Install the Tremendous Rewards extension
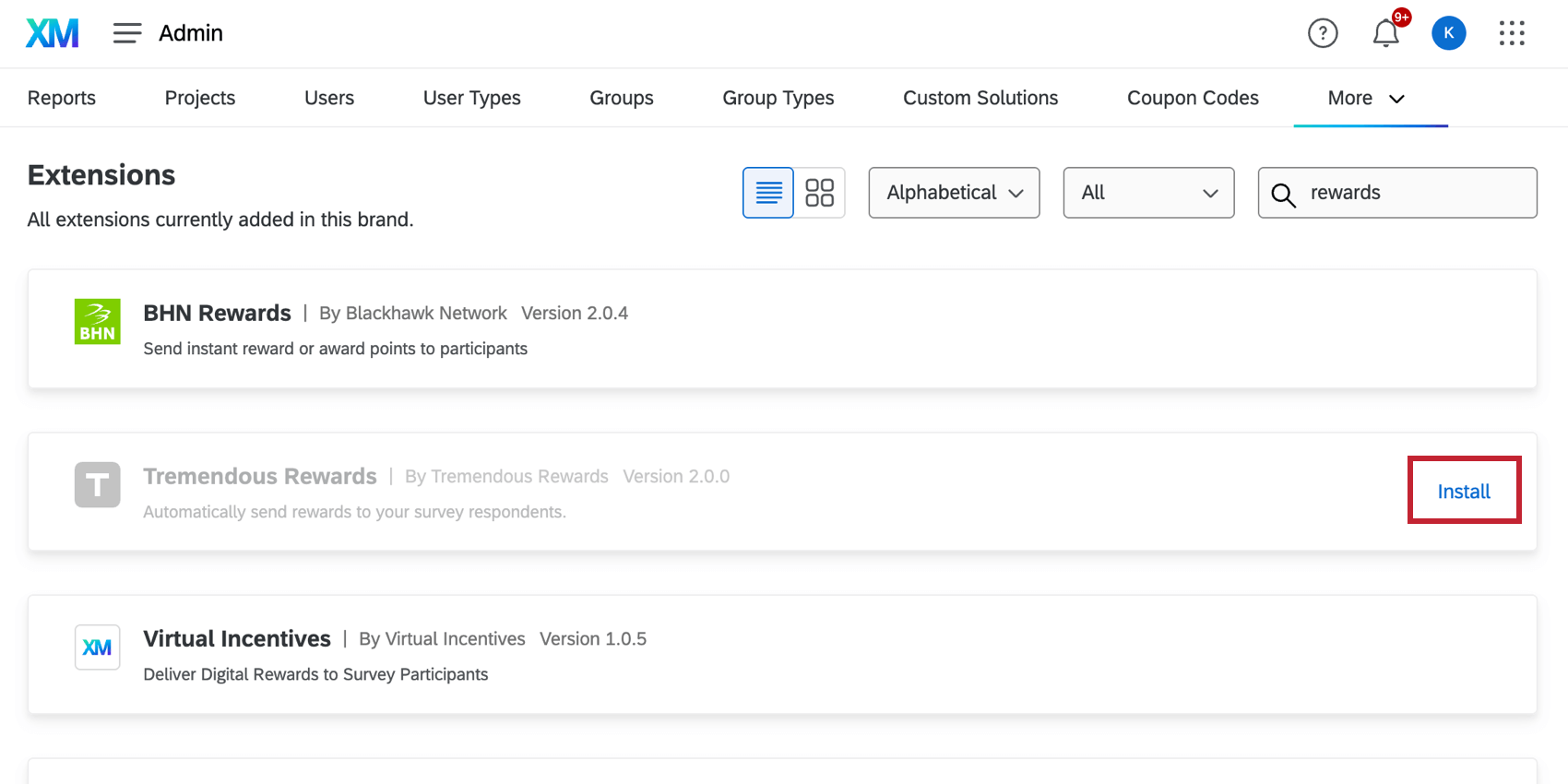Screen dimensions: 1568x784 pyautogui.click(x=1464, y=492)
